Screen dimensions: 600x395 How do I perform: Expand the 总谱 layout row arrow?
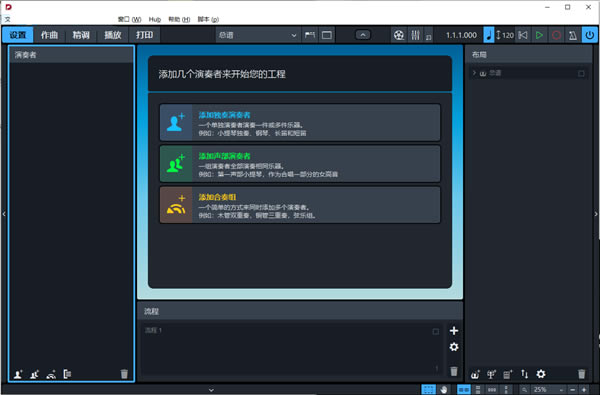coord(474,73)
